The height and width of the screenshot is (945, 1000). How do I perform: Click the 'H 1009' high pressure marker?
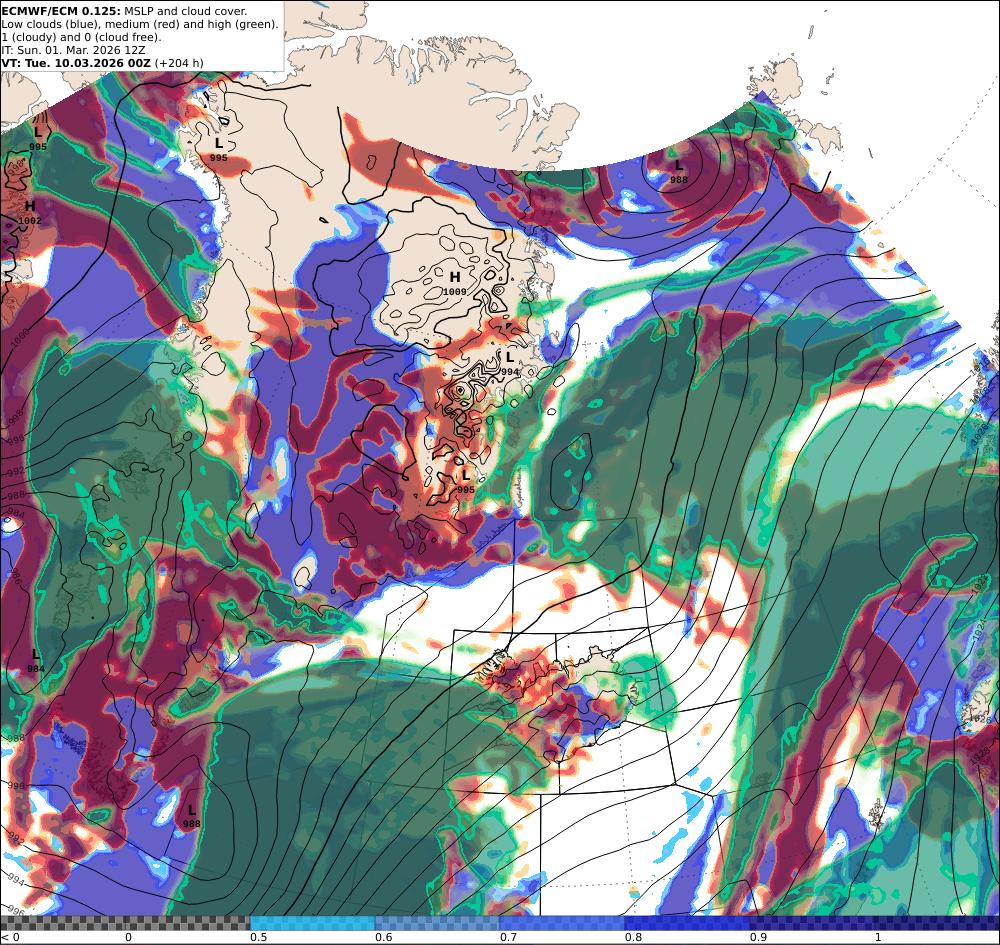pos(455,283)
